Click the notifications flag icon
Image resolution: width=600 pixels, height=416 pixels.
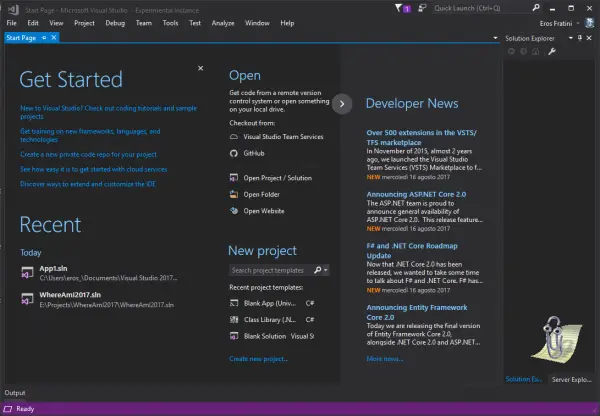click(x=398, y=8)
